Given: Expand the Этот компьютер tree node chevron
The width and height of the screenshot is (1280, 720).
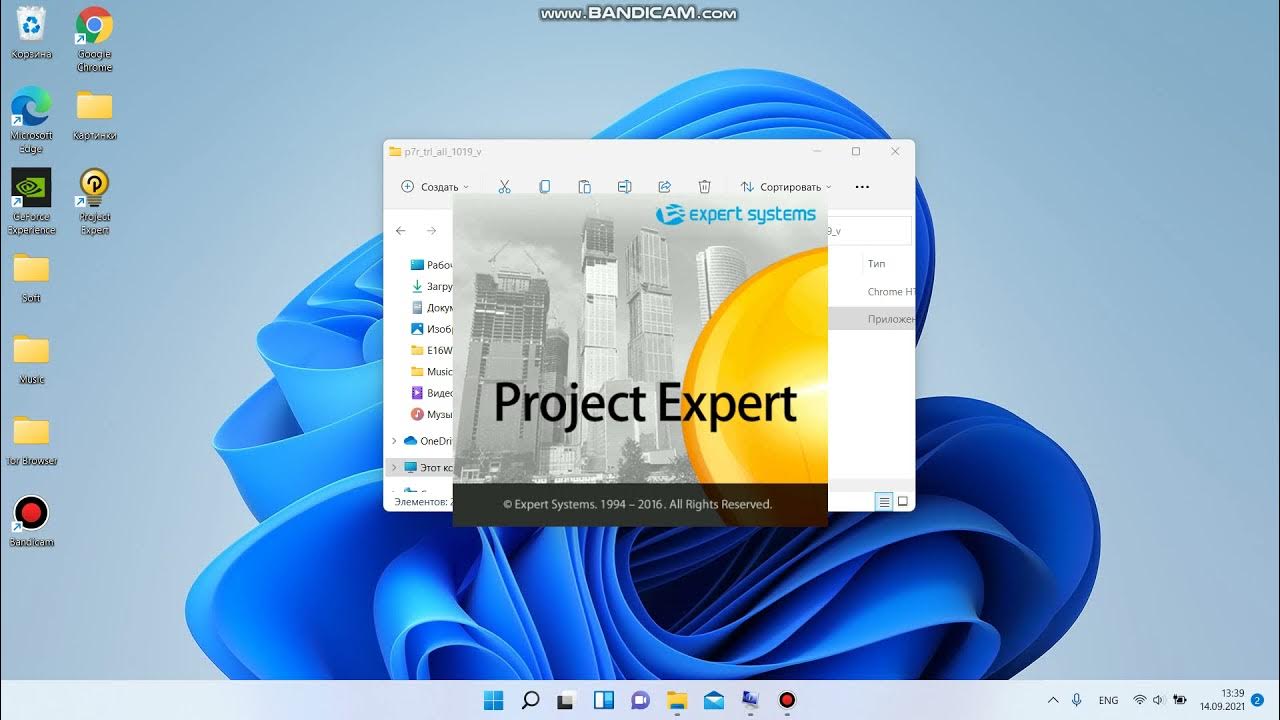Looking at the screenshot, I should coord(395,467).
